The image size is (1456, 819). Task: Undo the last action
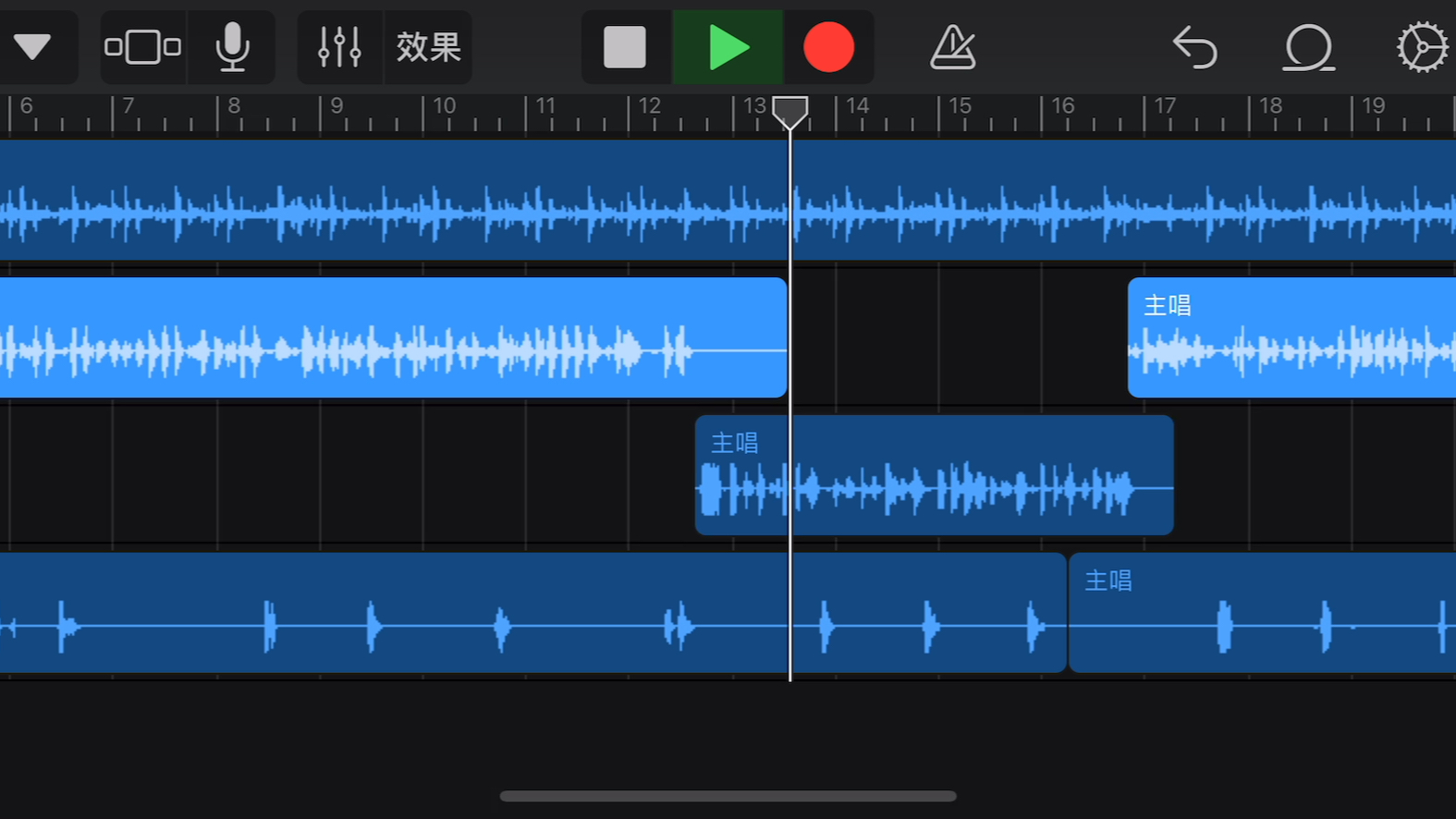click(x=1194, y=47)
